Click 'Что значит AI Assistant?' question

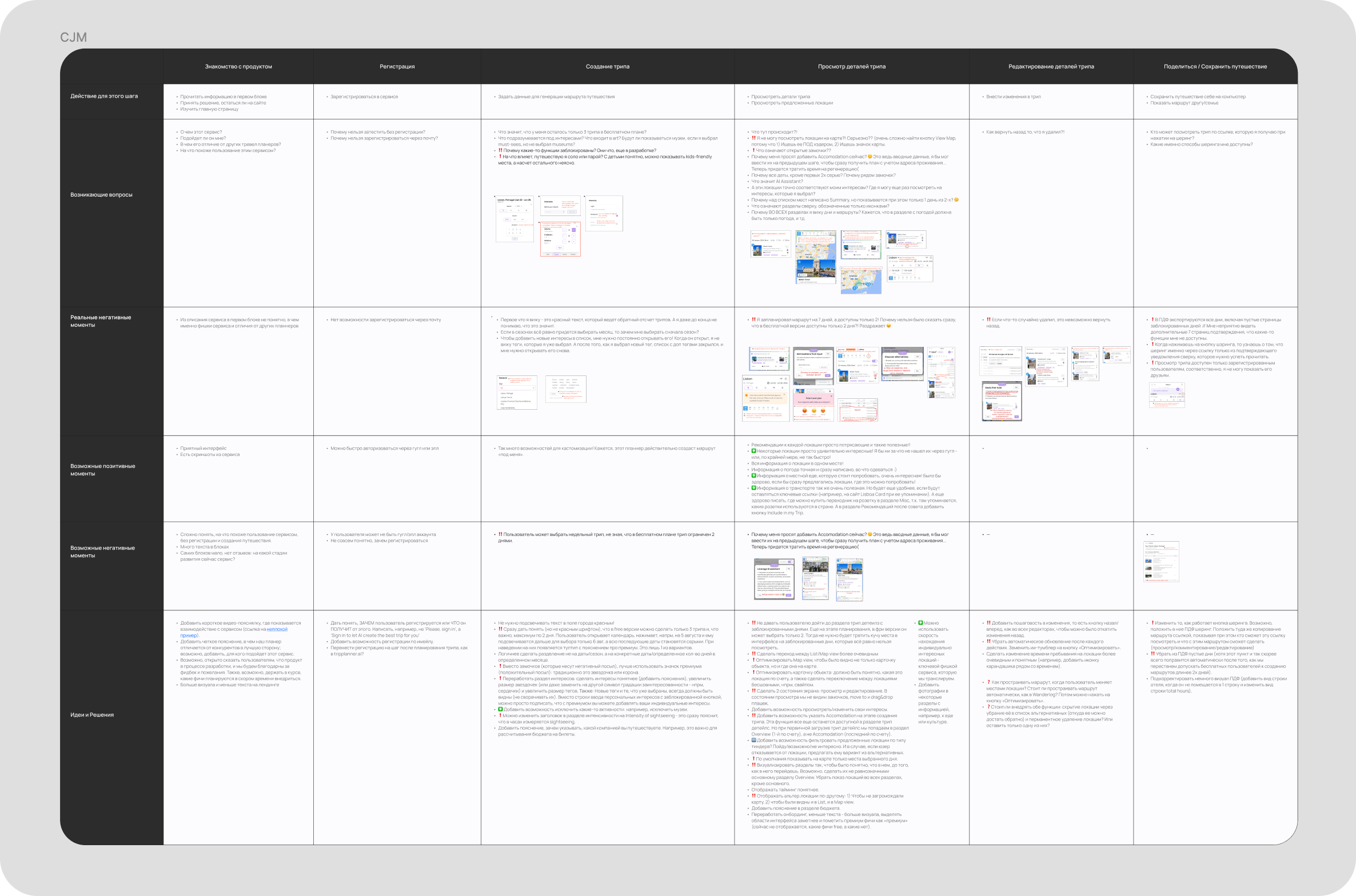pos(777,182)
